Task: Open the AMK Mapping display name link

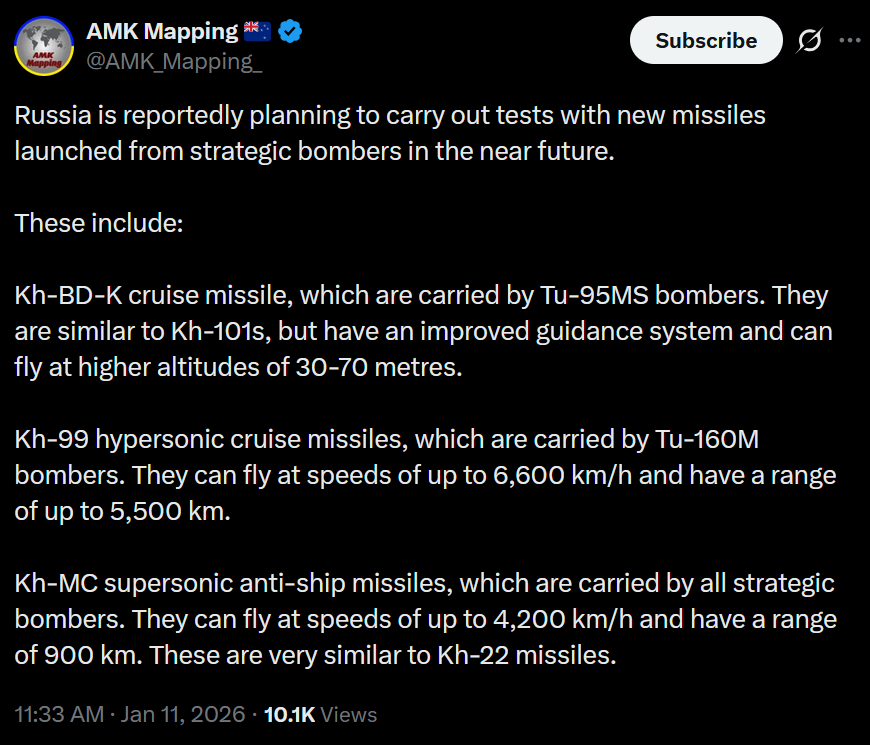Action: click(162, 31)
